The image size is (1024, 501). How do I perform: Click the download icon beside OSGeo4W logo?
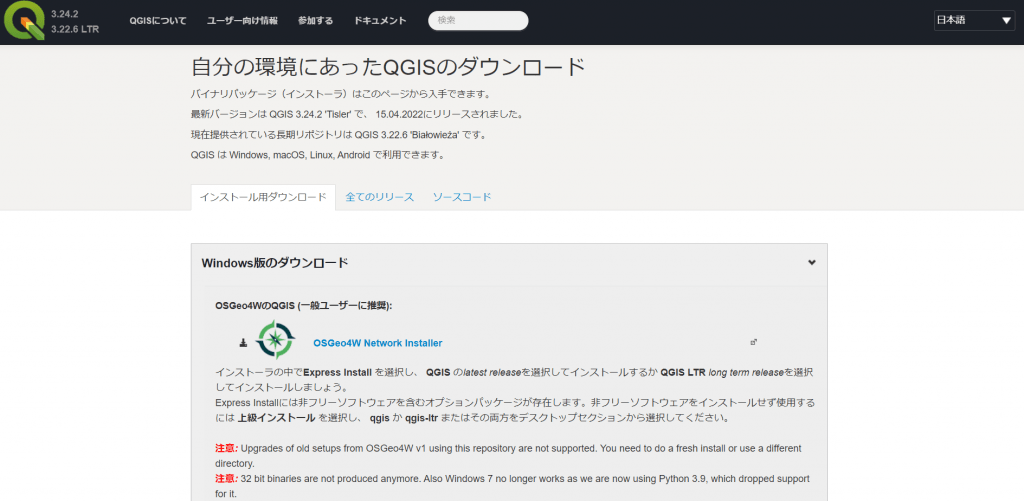(x=243, y=342)
